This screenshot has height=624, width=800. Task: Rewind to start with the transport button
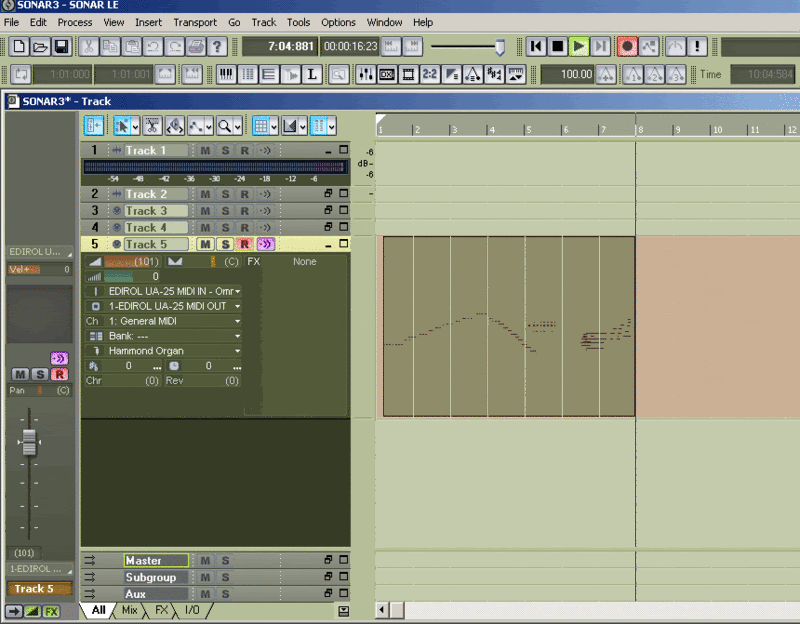[536, 46]
